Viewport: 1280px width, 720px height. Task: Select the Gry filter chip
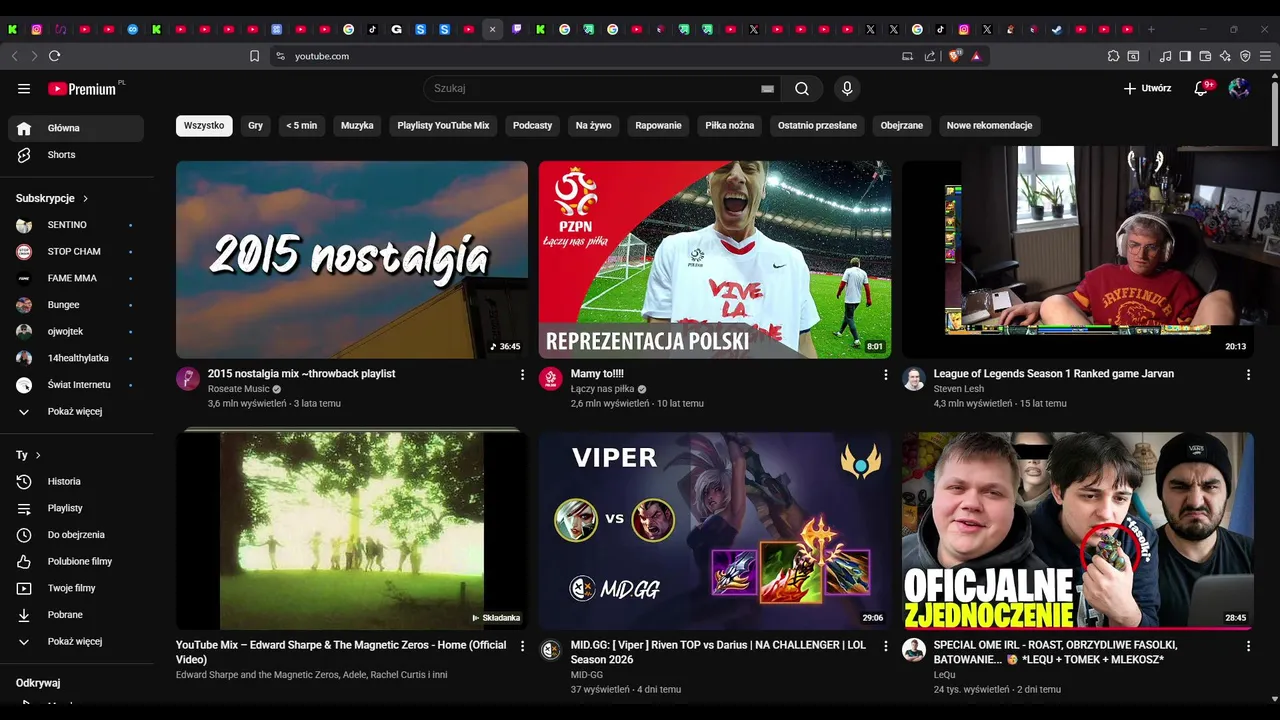(255, 126)
